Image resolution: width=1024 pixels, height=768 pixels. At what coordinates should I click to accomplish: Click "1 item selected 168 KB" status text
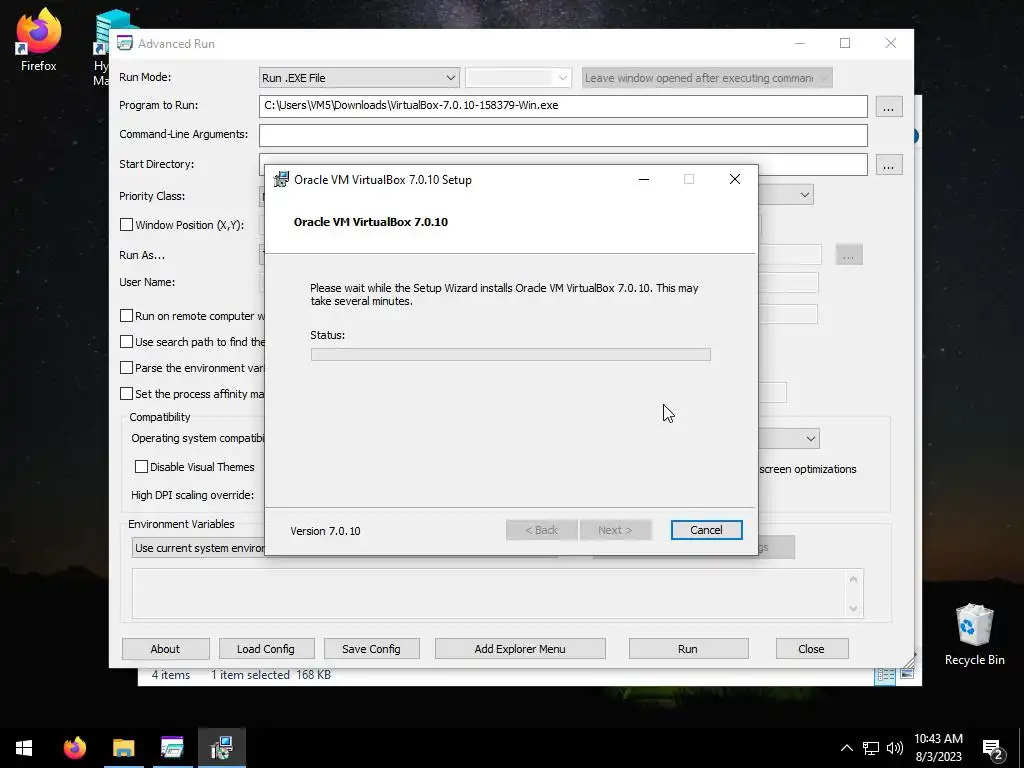(x=271, y=675)
